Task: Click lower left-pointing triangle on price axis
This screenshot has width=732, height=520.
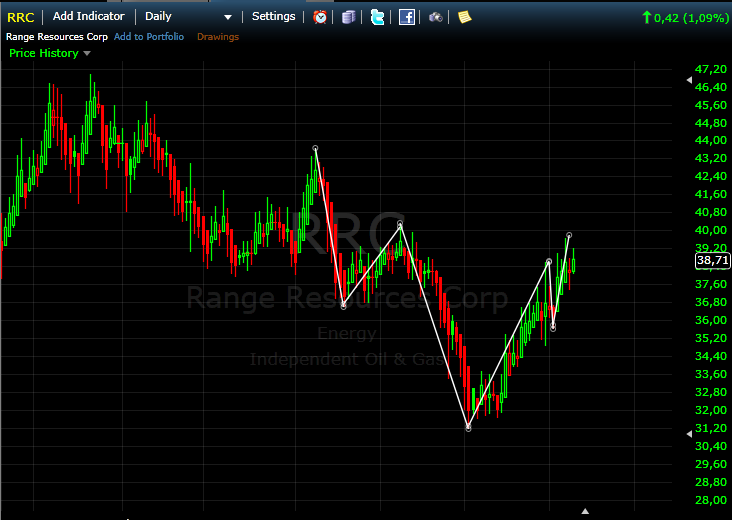Action: pyautogui.click(x=688, y=433)
